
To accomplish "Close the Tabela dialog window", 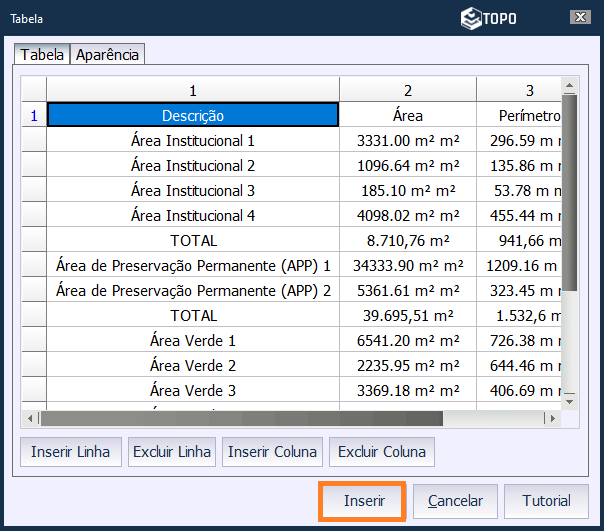I will [578, 18].
